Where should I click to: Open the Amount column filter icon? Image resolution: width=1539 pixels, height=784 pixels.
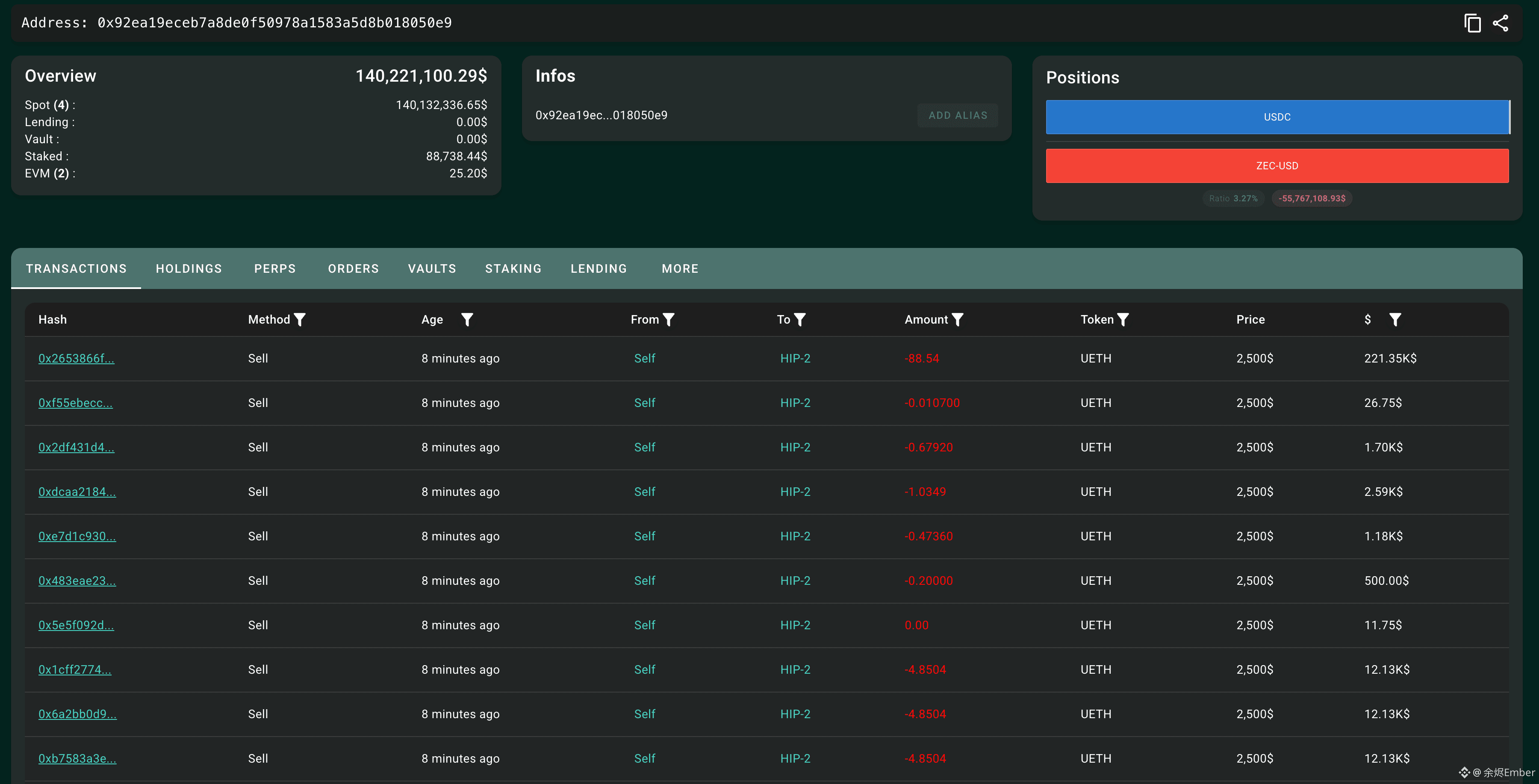click(957, 320)
